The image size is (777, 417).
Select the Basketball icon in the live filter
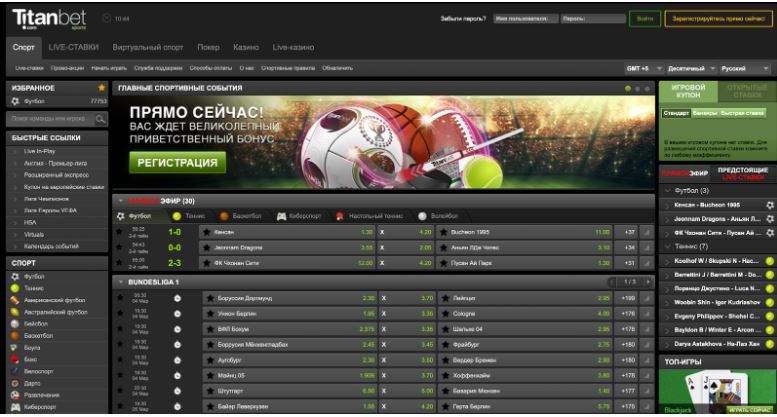[224, 215]
